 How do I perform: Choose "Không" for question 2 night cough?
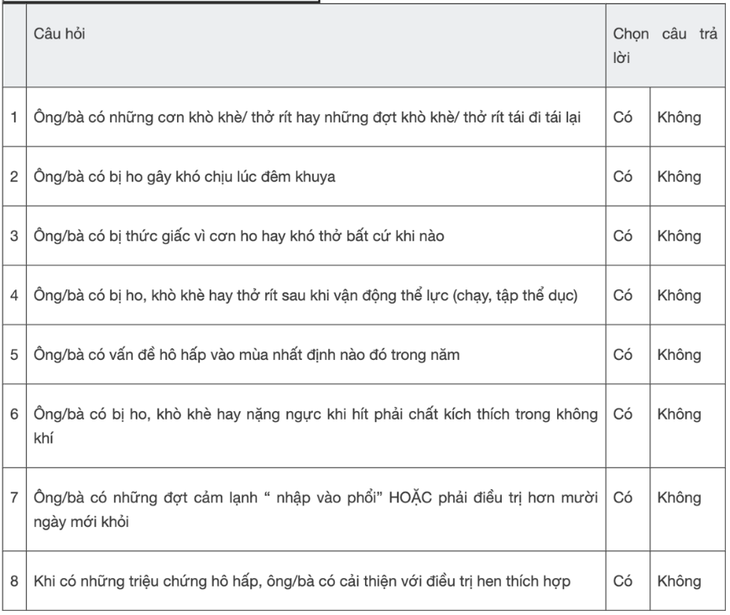coord(679,176)
